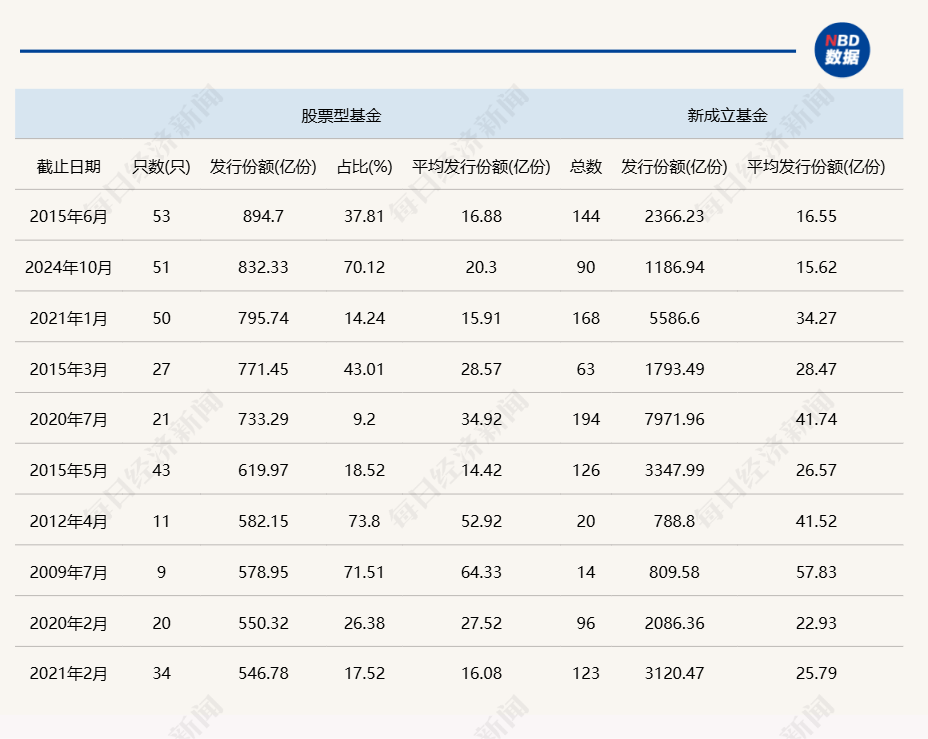Click the 795.74 issuance value

coord(263,318)
